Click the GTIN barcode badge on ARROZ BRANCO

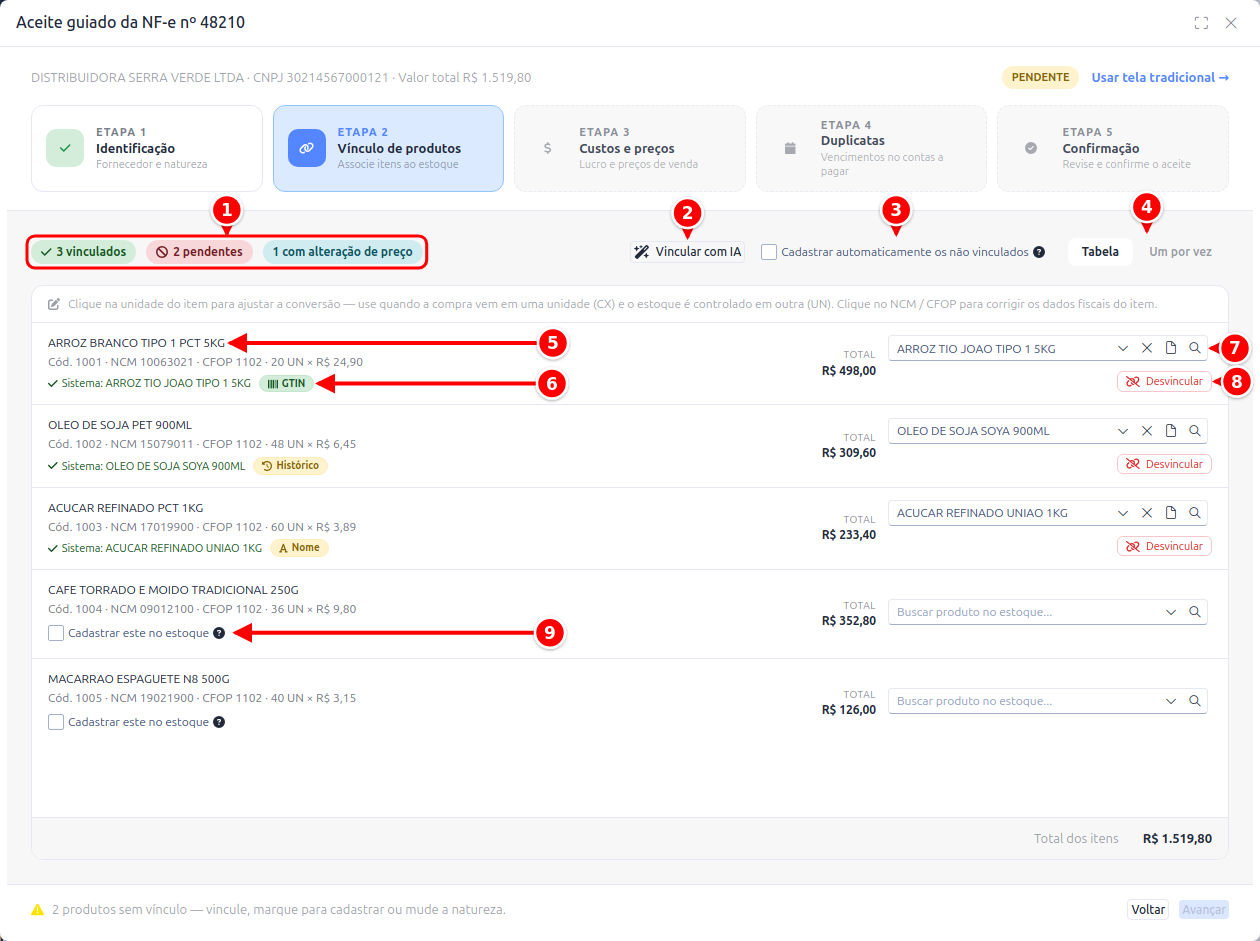pyautogui.click(x=286, y=383)
